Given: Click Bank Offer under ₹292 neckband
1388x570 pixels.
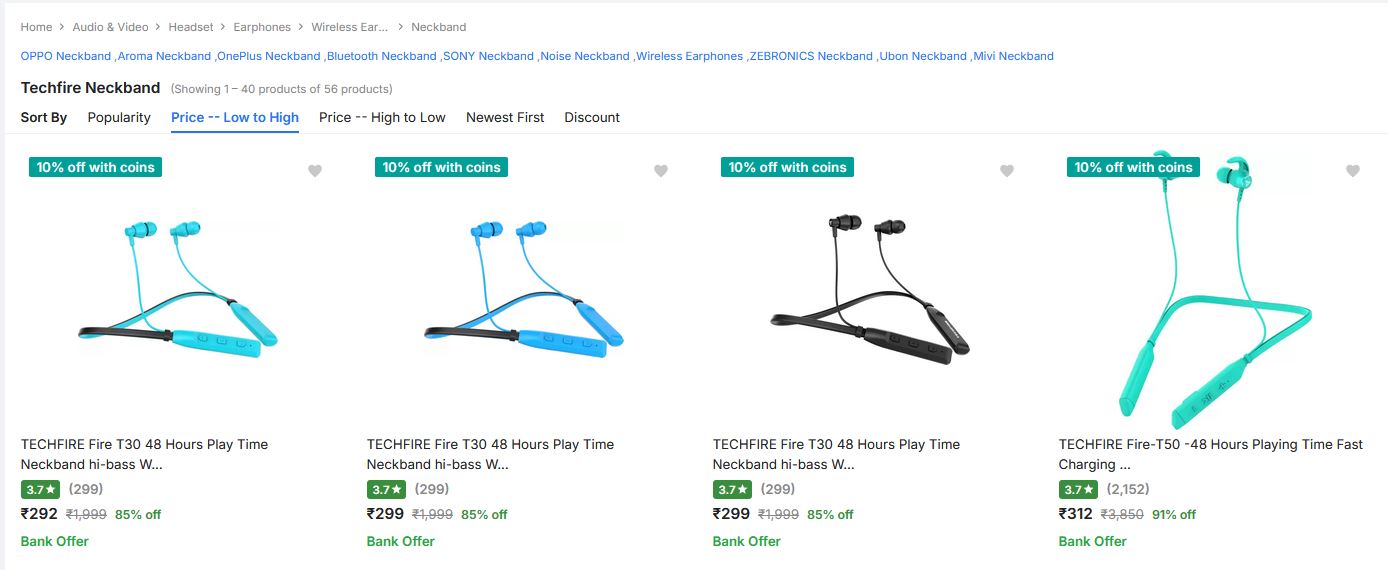Looking at the screenshot, I should pos(55,541).
